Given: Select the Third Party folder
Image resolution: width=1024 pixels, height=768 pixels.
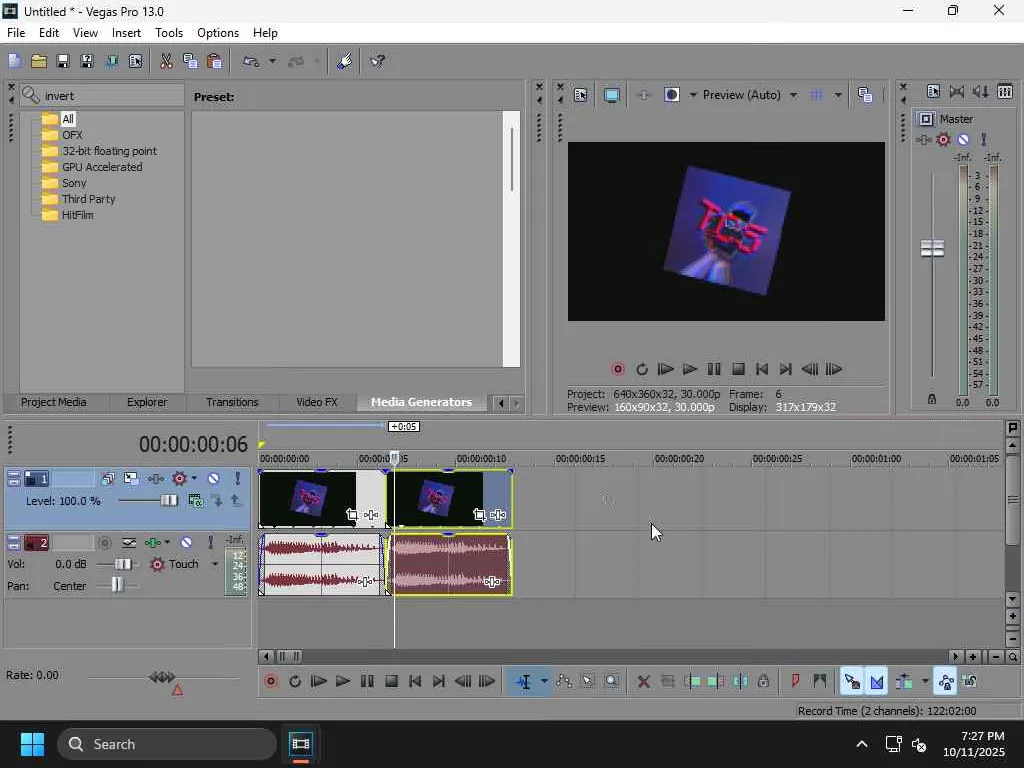Looking at the screenshot, I should pos(88,199).
